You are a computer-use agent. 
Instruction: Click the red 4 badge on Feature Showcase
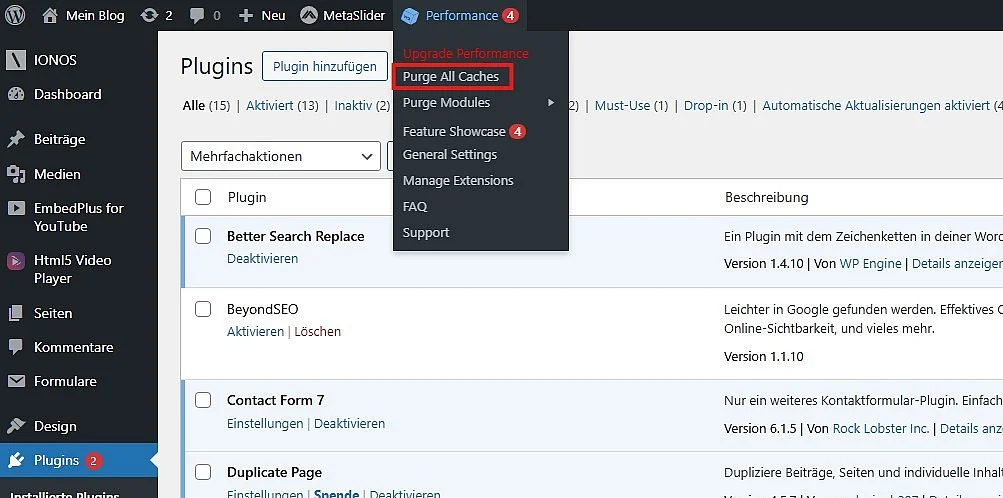click(x=517, y=132)
